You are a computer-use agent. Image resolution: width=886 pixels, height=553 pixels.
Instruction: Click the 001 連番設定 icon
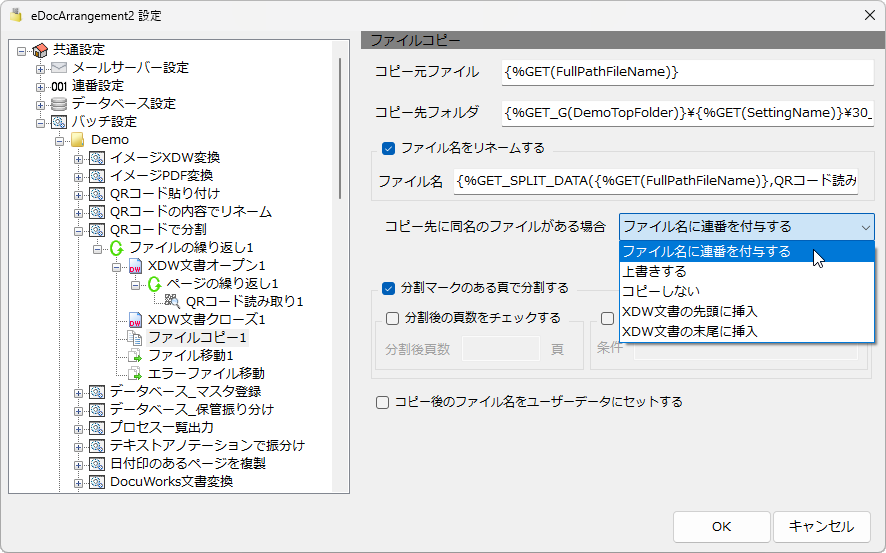click(59, 86)
